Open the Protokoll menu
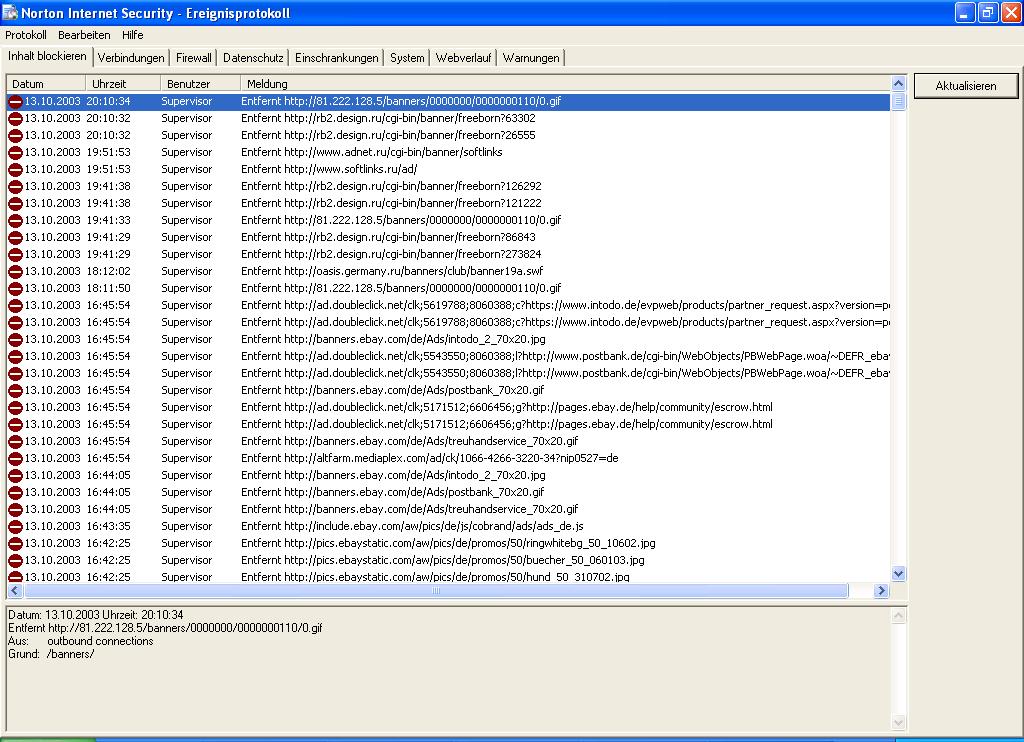The height and width of the screenshot is (742, 1024). point(25,35)
